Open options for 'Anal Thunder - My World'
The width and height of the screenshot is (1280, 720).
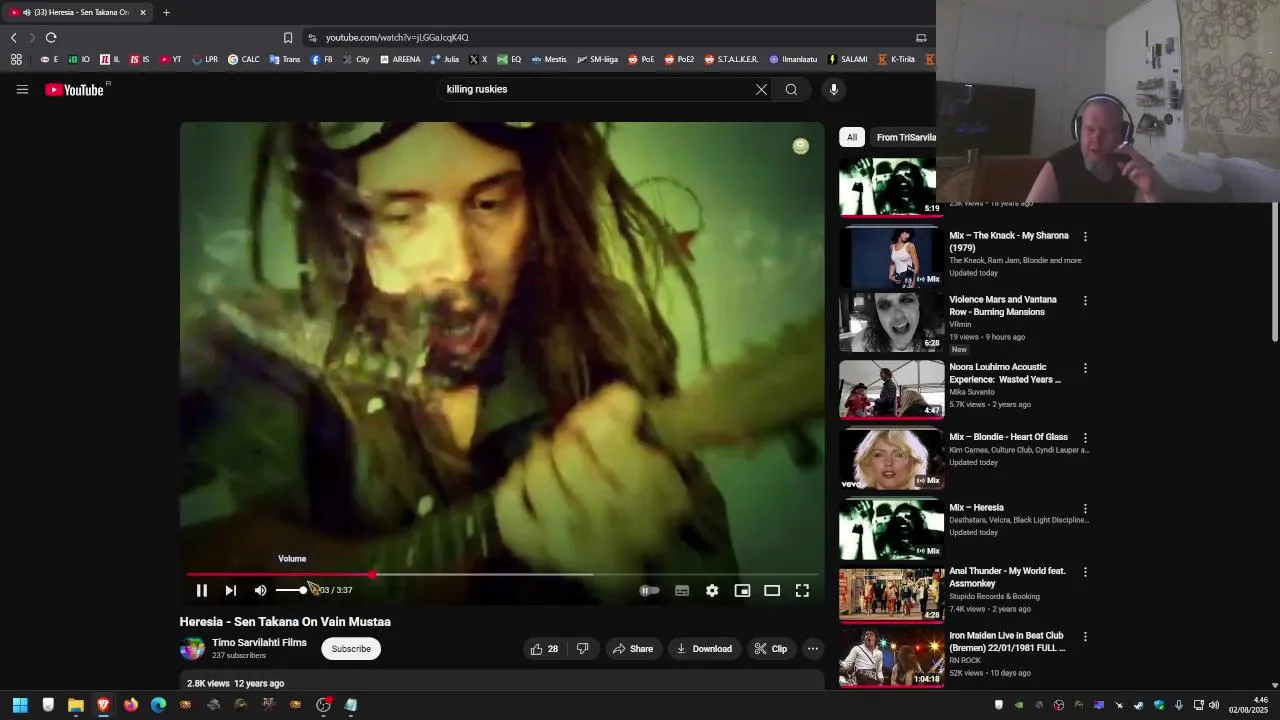pos(1085,572)
